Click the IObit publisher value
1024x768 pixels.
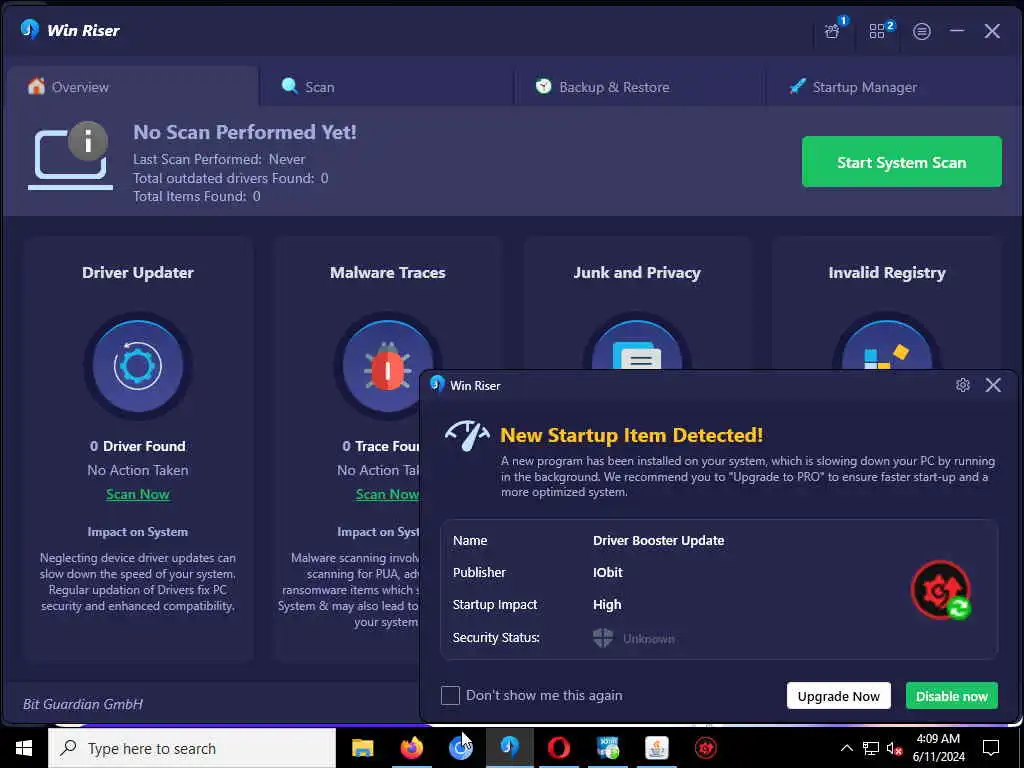click(x=607, y=572)
